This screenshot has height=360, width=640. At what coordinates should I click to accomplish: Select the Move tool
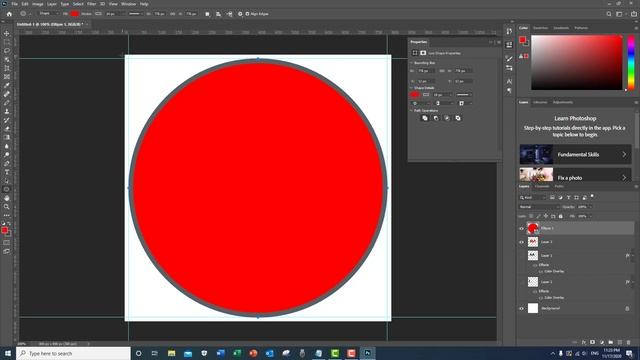7,33
